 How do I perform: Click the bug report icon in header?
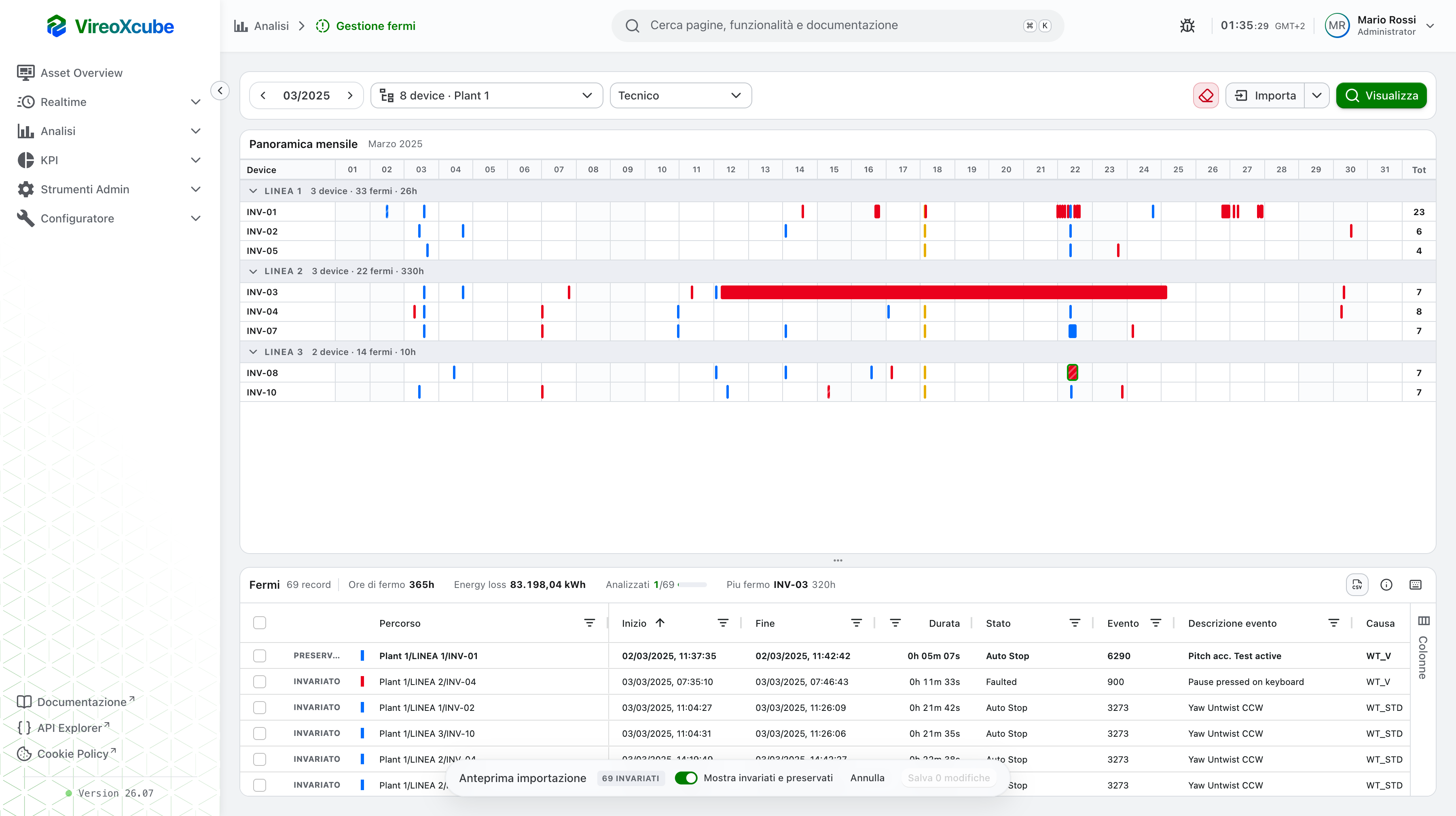(1187, 26)
